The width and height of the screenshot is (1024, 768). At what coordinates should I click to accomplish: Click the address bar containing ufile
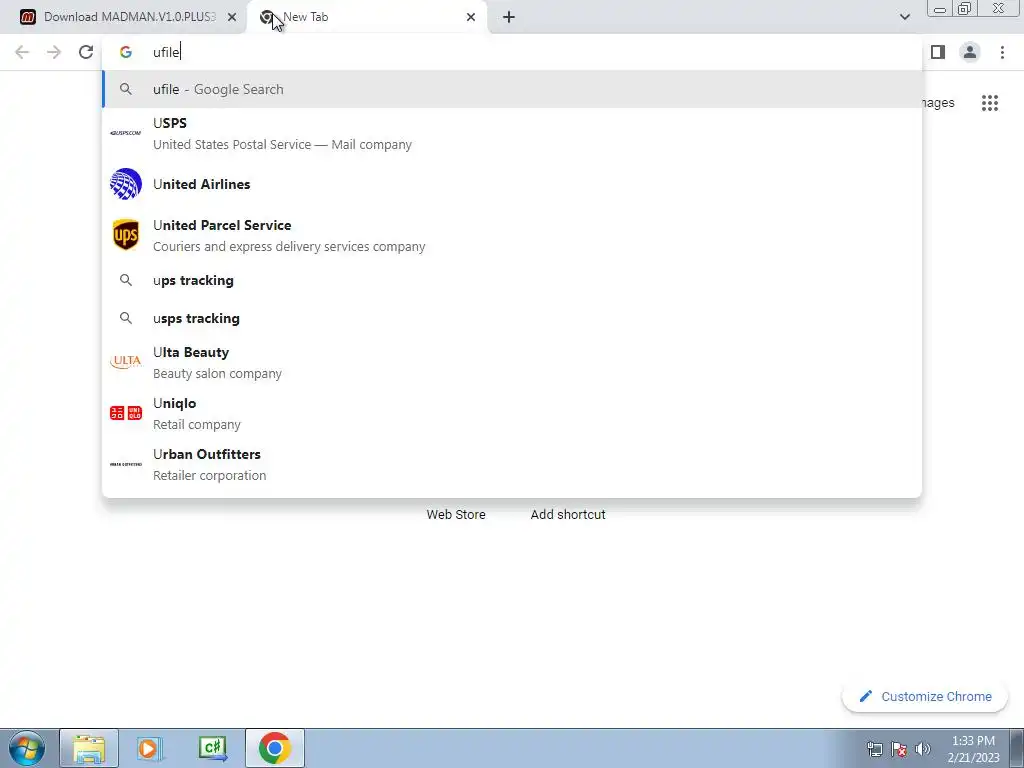512,52
